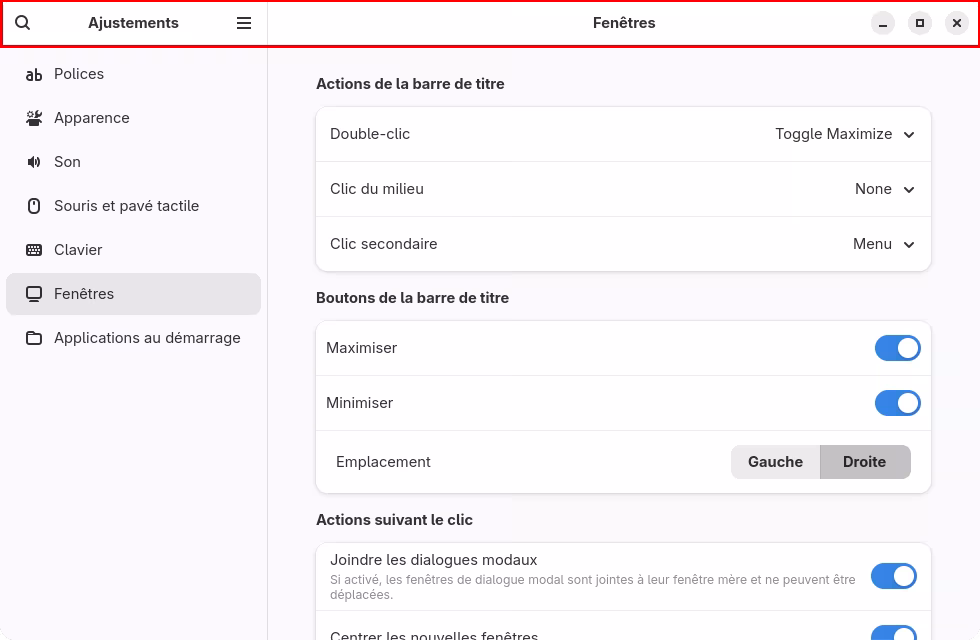Open the hamburger main menu
Viewport: 980px width, 640px height.
pyautogui.click(x=244, y=23)
